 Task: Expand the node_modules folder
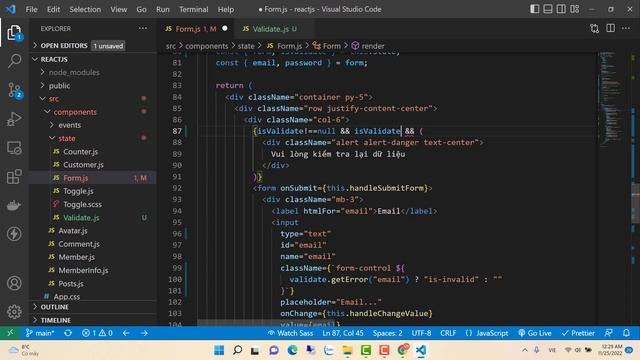click(x=74, y=72)
